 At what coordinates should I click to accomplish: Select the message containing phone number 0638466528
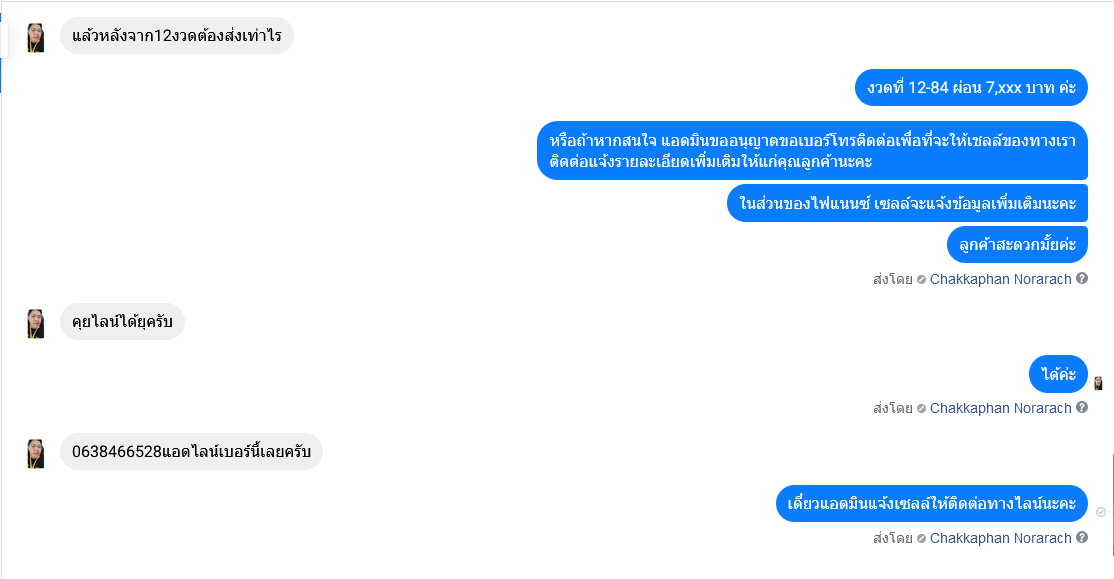tap(191, 452)
